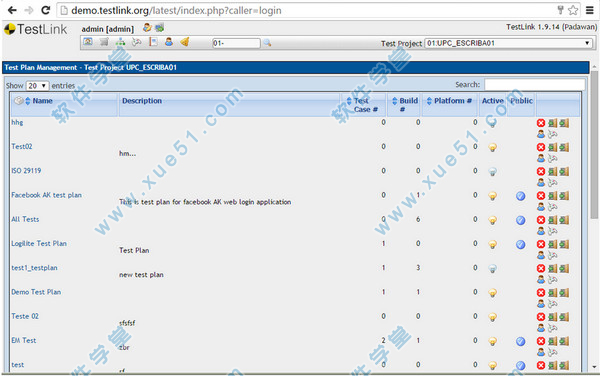600x376 pixels.
Task: Open the User Management toolbar icon
Action: point(169,42)
